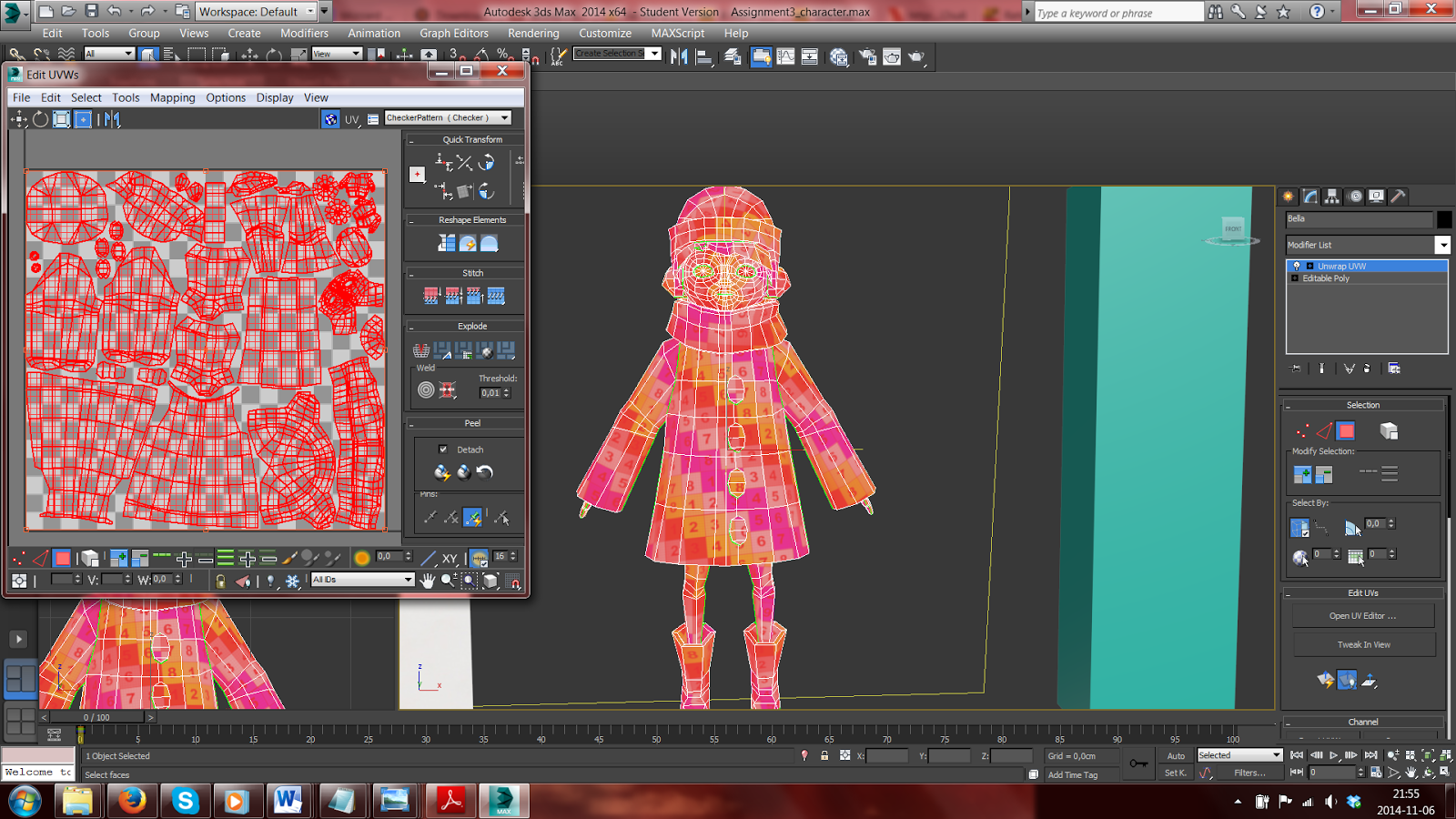Click the Relax Until Flat reshape icon

point(468,243)
